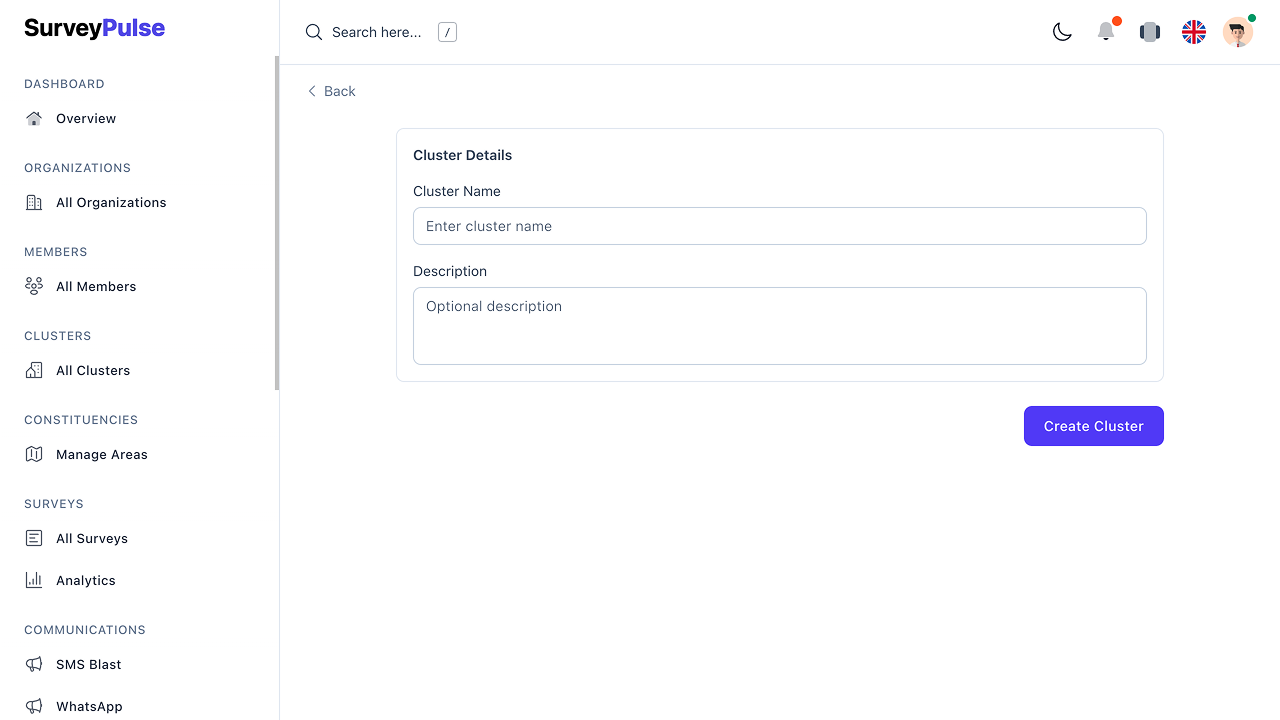Open the notifications bell
This screenshot has width=1280, height=720.
click(1106, 32)
